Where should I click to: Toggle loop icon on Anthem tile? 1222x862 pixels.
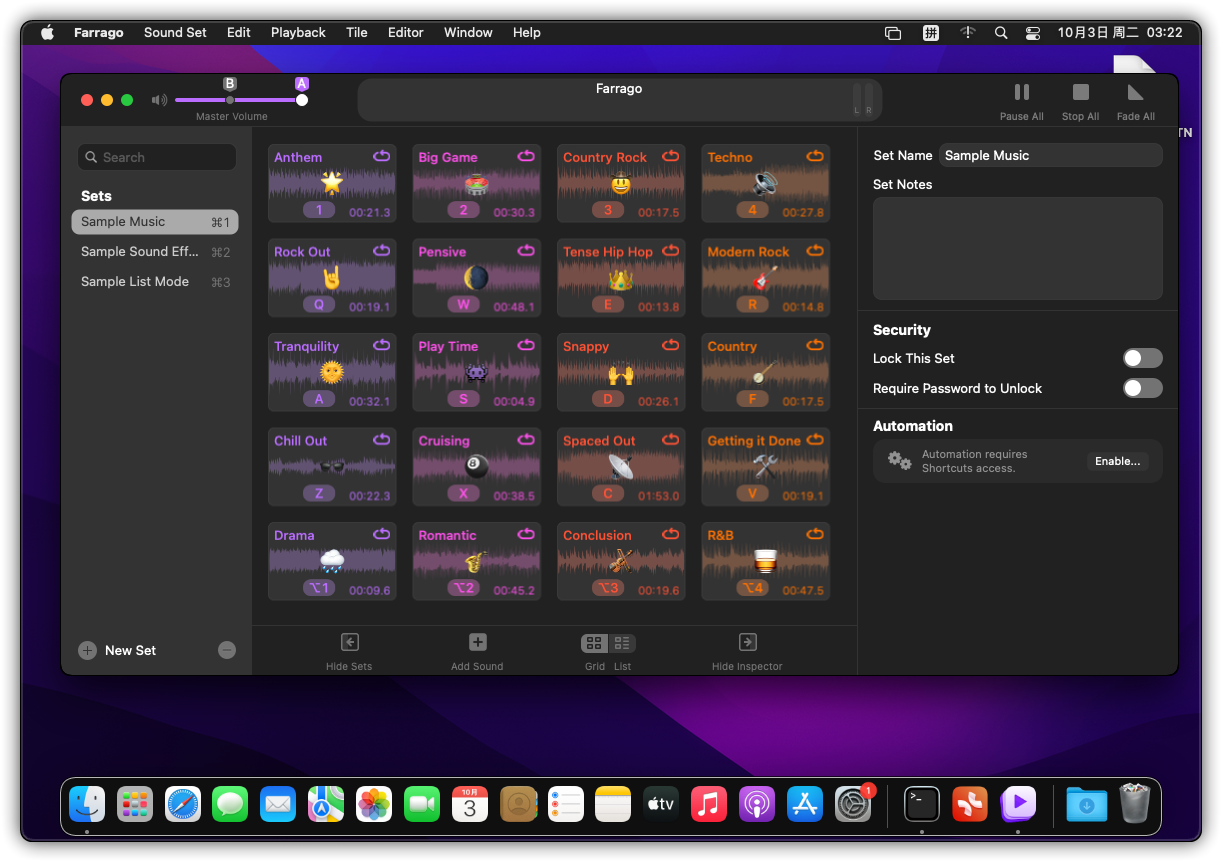(x=382, y=156)
